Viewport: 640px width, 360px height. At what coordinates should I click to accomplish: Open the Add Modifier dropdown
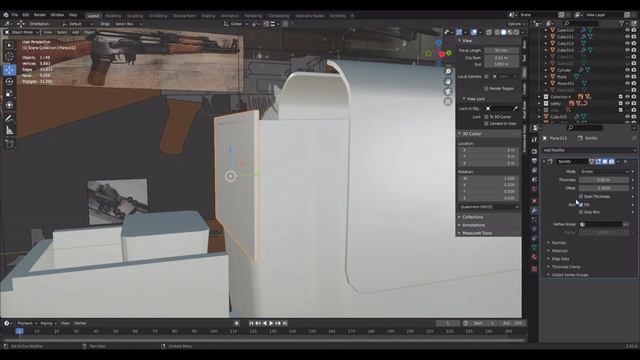click(x=589, y=150)
